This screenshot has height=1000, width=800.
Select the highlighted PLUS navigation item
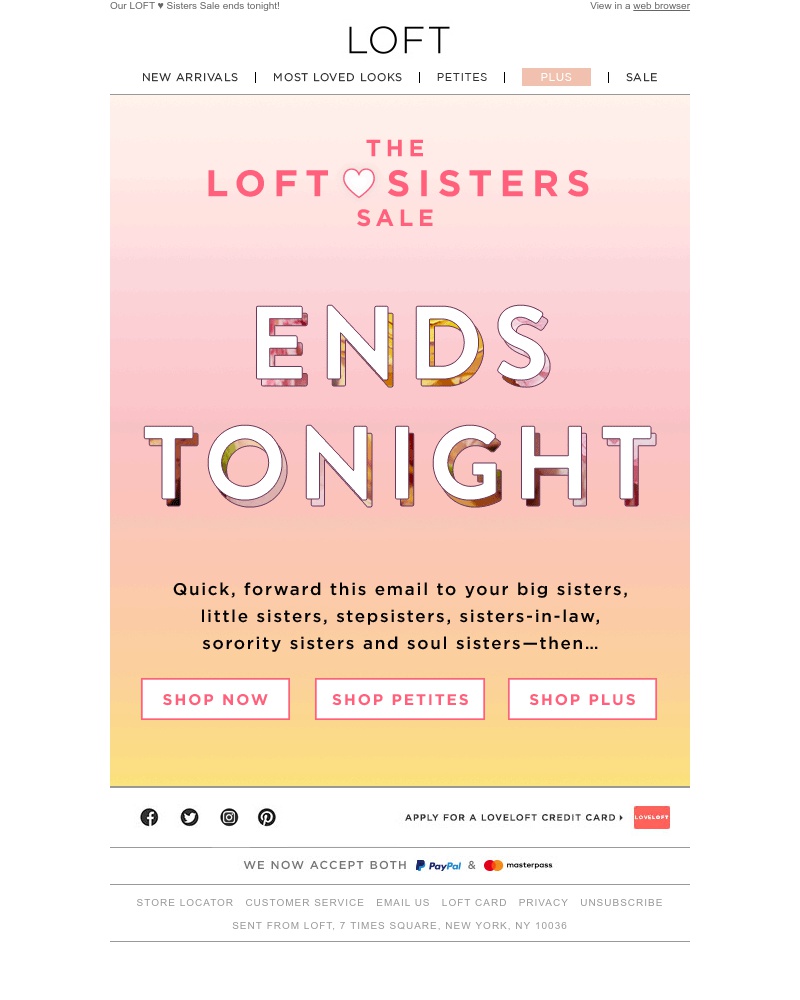click(556, 77)
